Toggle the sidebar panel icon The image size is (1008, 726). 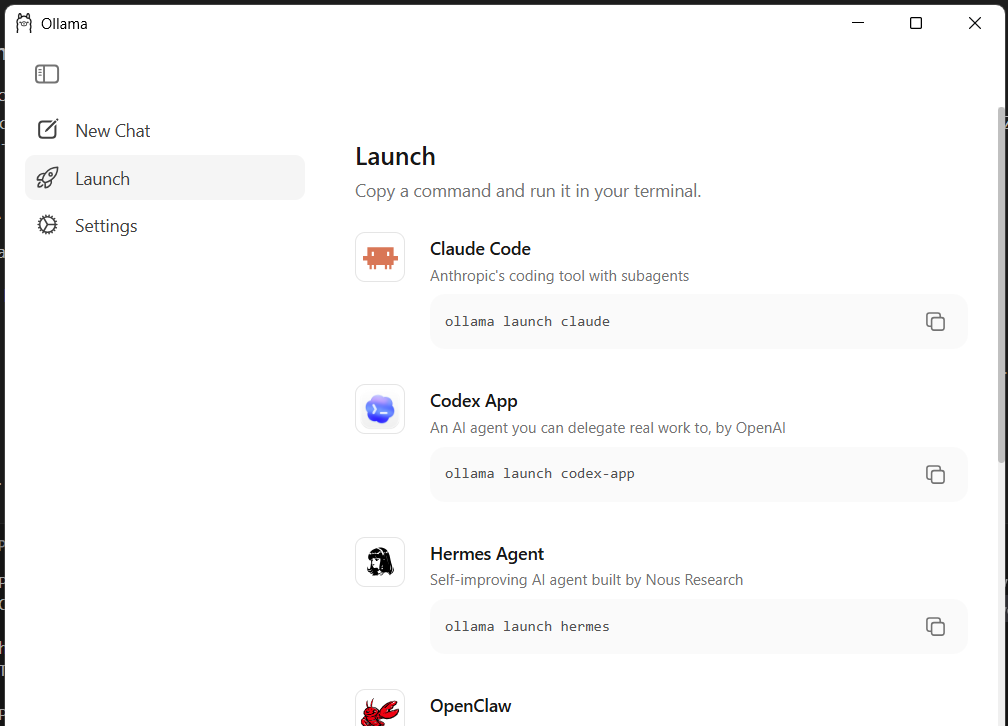click(x=47, y=74)
